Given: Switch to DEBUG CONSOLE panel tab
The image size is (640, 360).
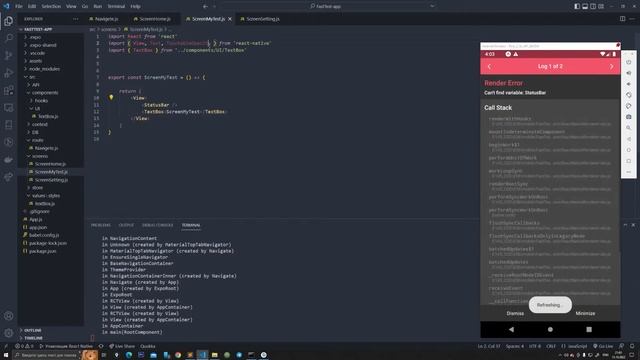Looking at the screenshot, I should coord(158,225).
